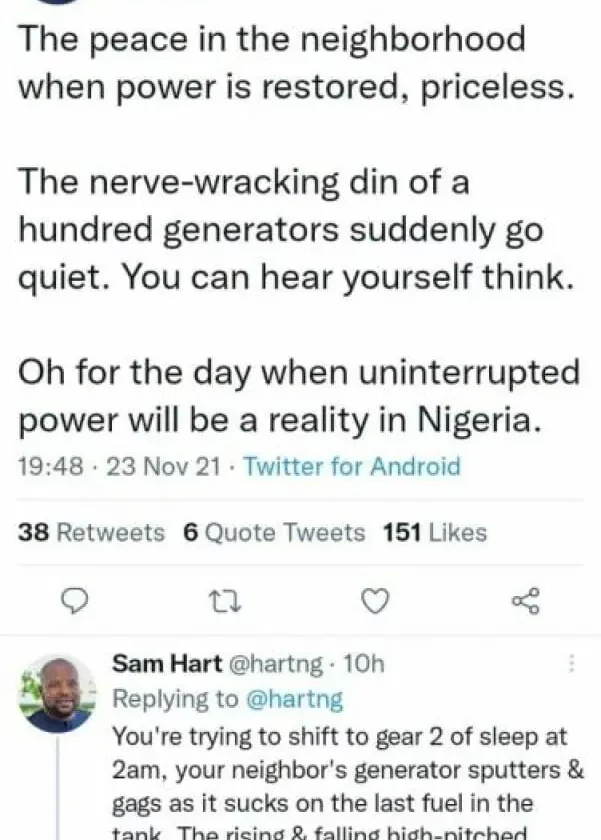Click the sentence about uninterrupted power in Nigeria

pos(298,396)
